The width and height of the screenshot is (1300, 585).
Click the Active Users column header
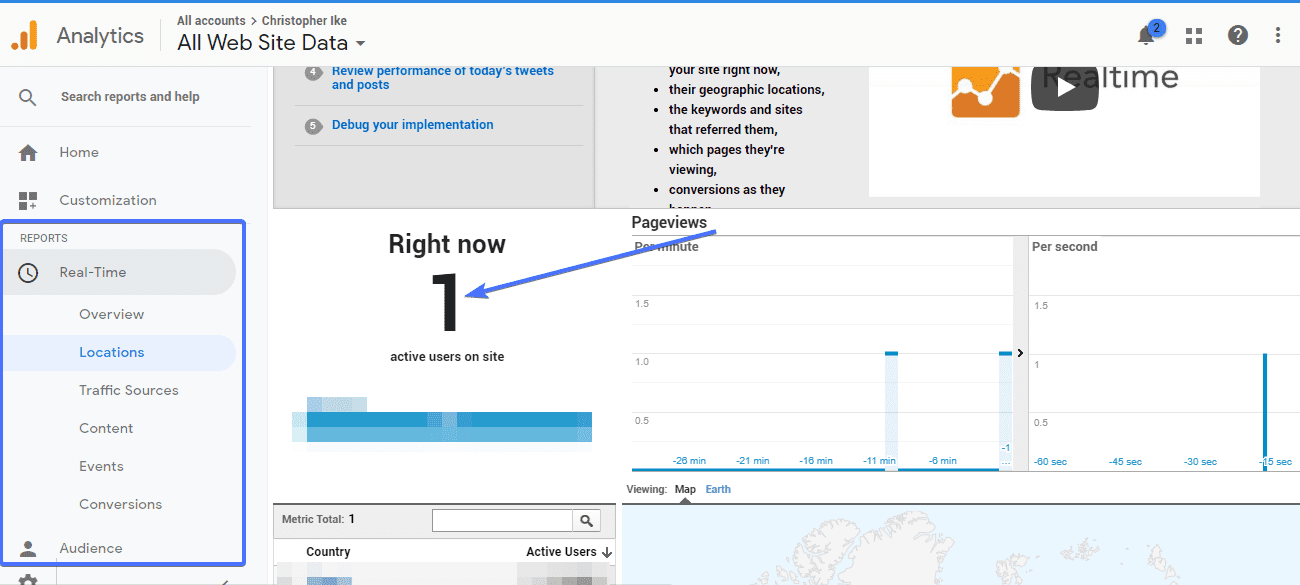click(561, 552)
